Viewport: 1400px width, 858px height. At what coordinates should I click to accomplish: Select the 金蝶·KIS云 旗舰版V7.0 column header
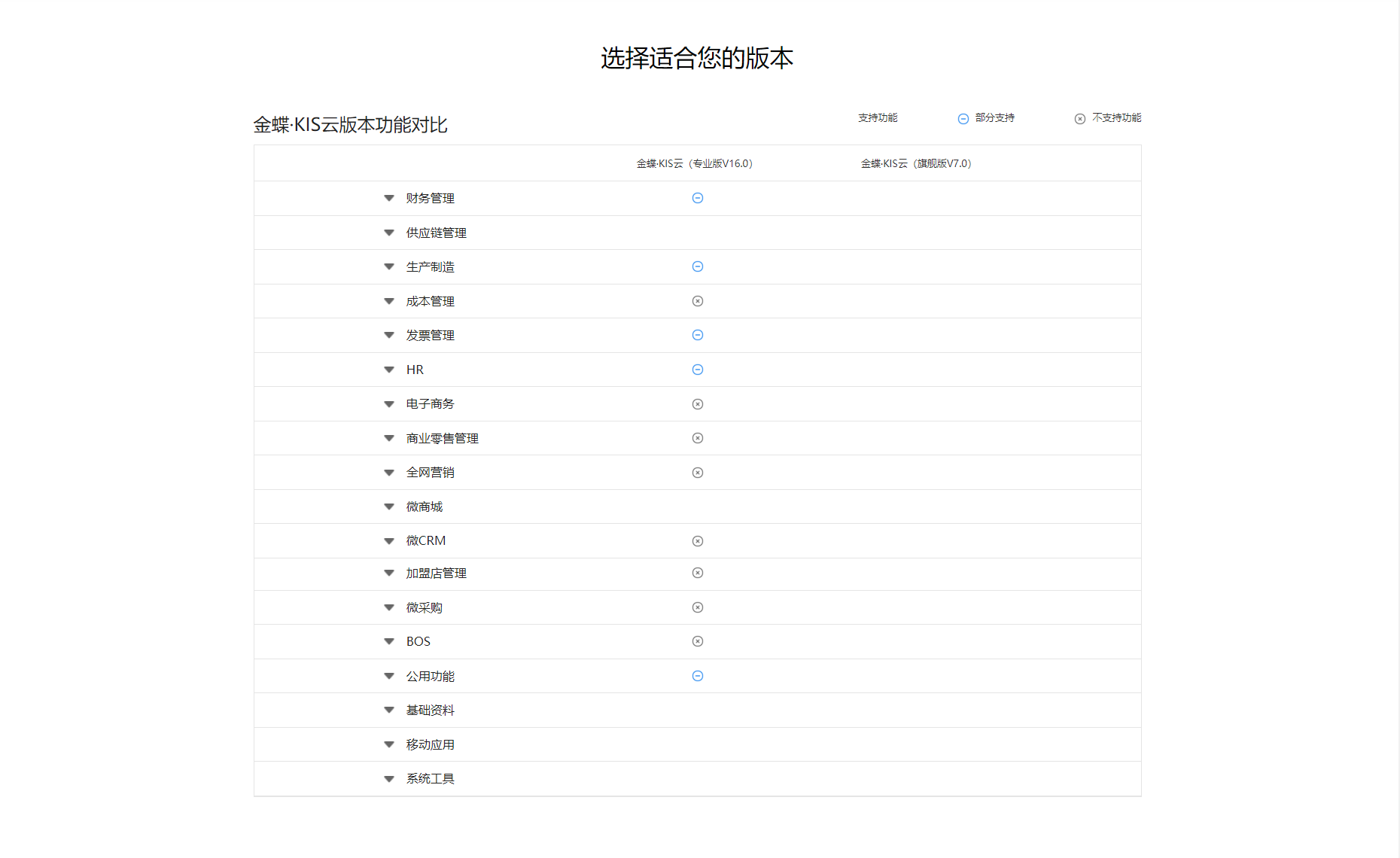916,163
